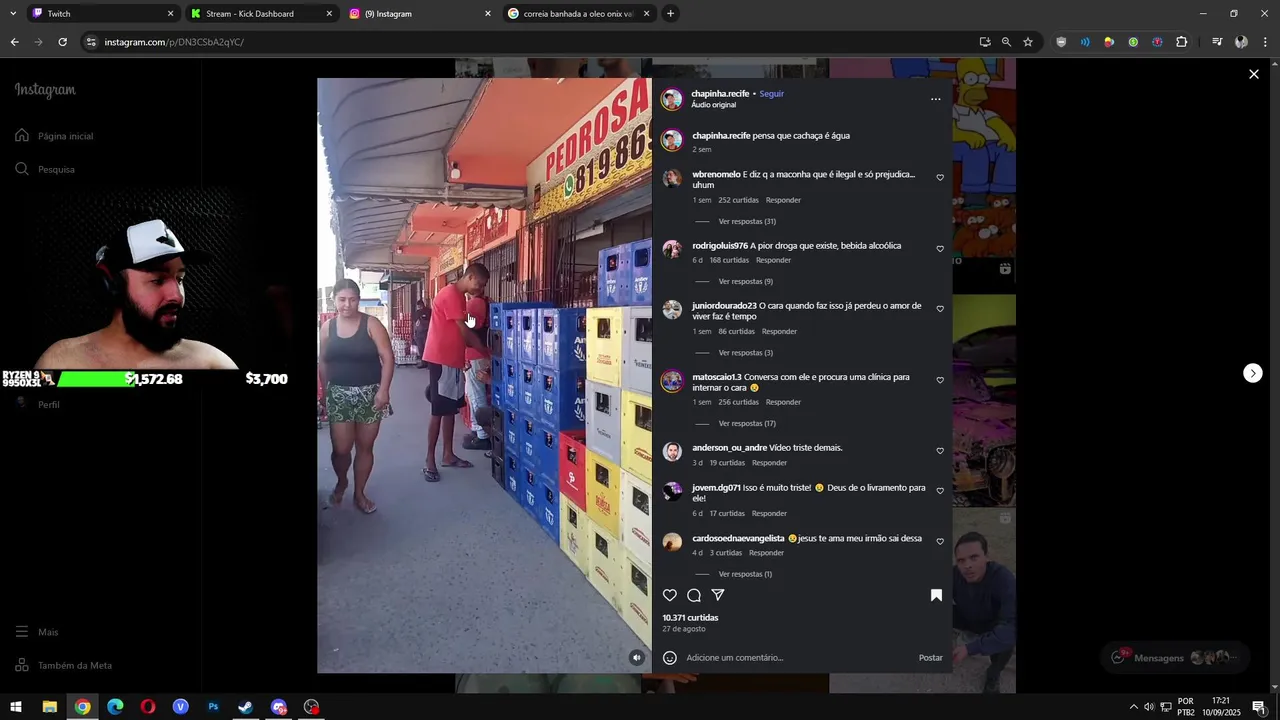Open the media control music-note button
The width and height of the screenshot is (1280, 720).
click(1217, 42)
